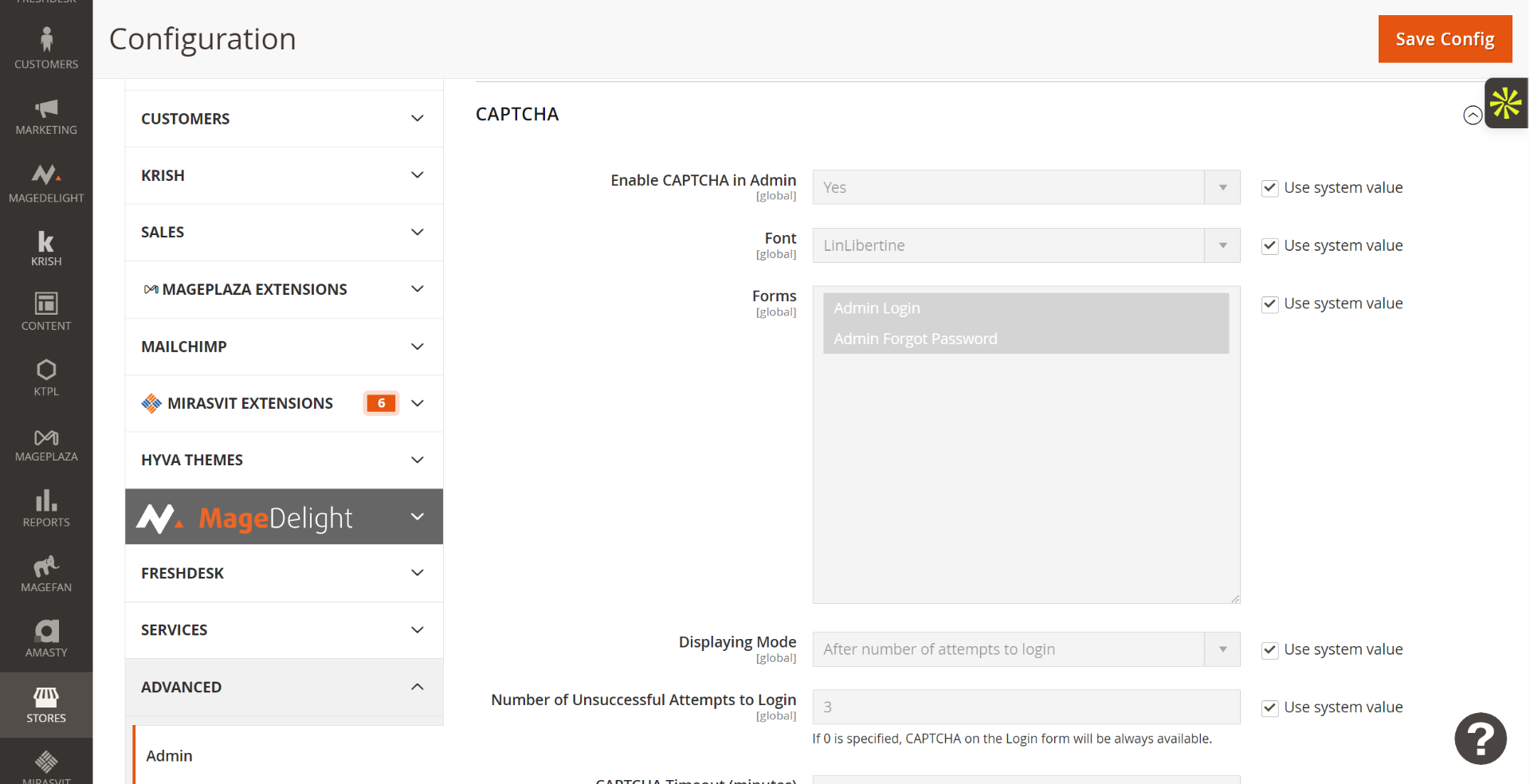Screen dimensions: 1530x784
Task: Collapse the CAPTCHA section circle arrow
Action: click(x=1473, y=115)
